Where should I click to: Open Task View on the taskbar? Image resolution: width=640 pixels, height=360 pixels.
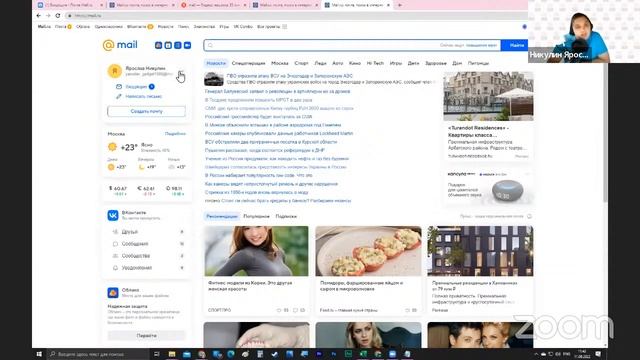point(156,354)
